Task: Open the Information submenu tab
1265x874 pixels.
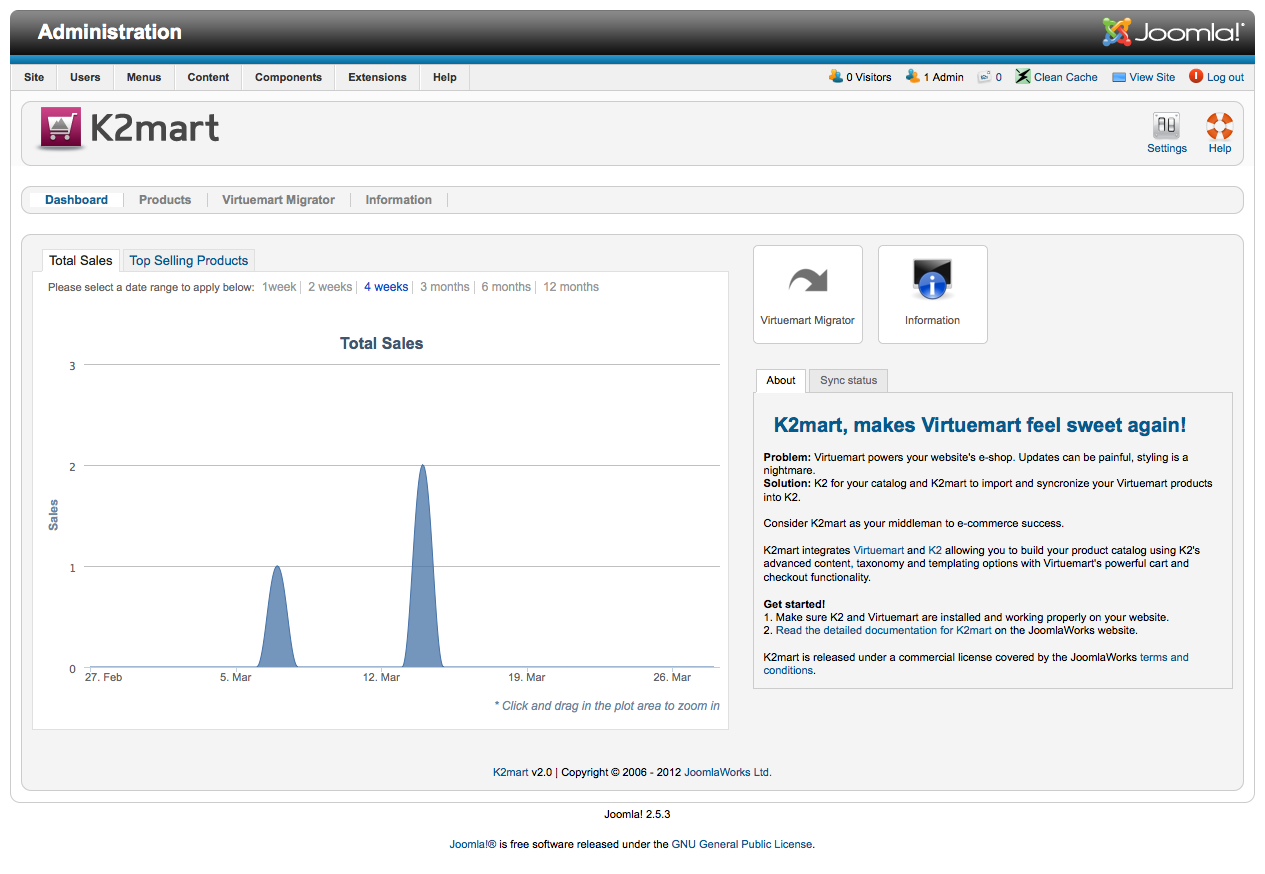Action: pos(398,200)
